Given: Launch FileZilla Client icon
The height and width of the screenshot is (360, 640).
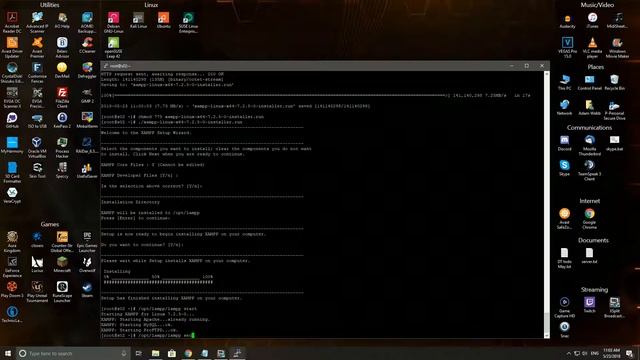Looking at the screenshot, I should click(x=62, y=97).
